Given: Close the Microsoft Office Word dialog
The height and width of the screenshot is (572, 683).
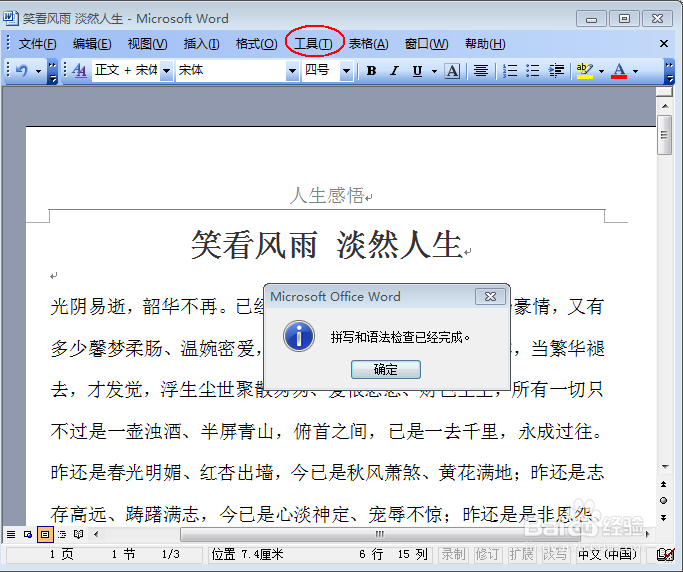Looking at the screenshot, I should 490,297.
